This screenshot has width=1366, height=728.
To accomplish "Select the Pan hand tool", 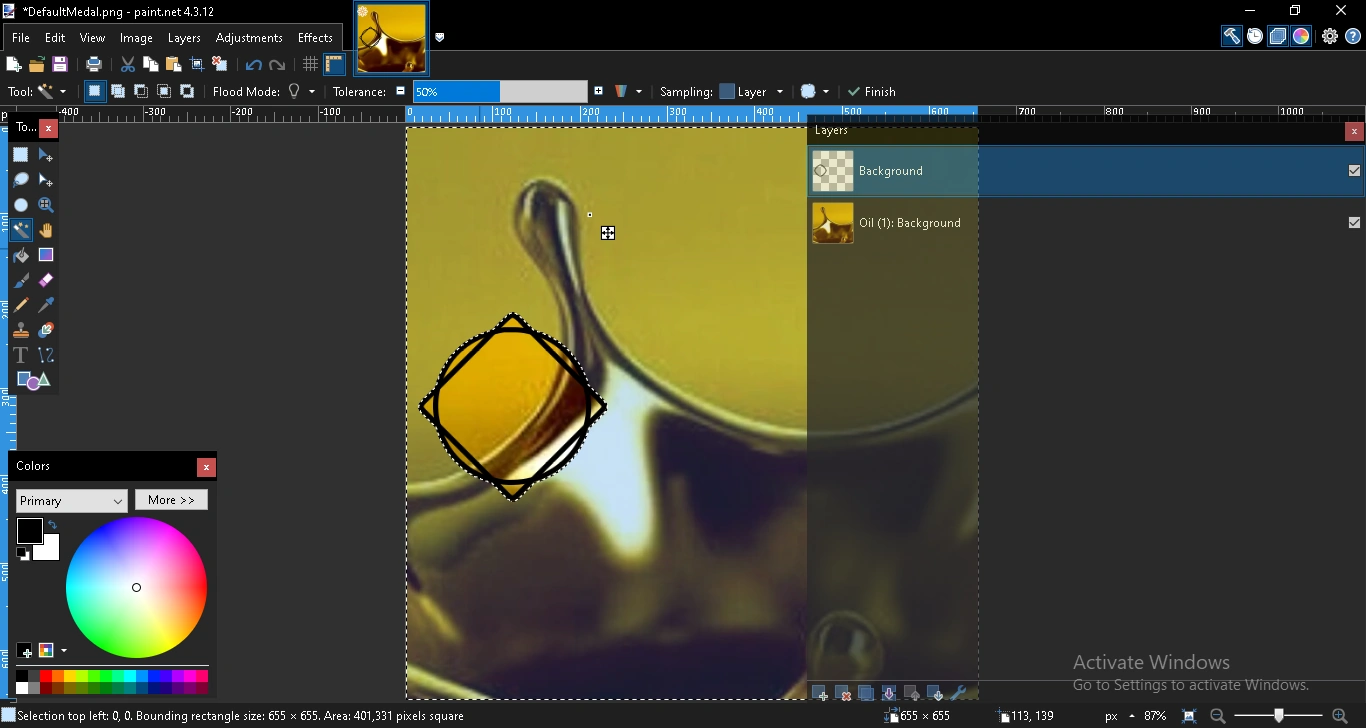I will click(46, 231).
